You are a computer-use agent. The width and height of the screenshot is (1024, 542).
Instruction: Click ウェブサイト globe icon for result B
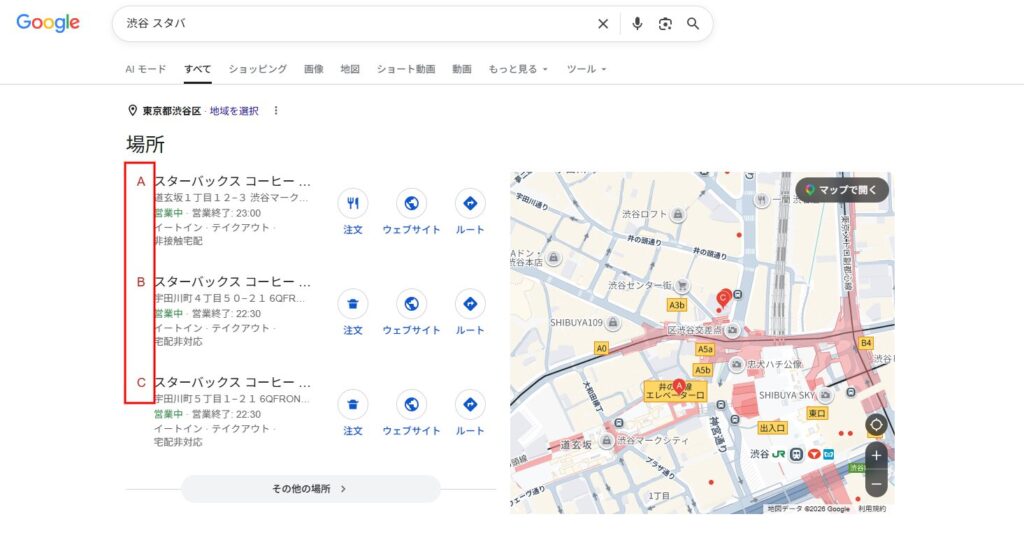[x=411, y=304]
